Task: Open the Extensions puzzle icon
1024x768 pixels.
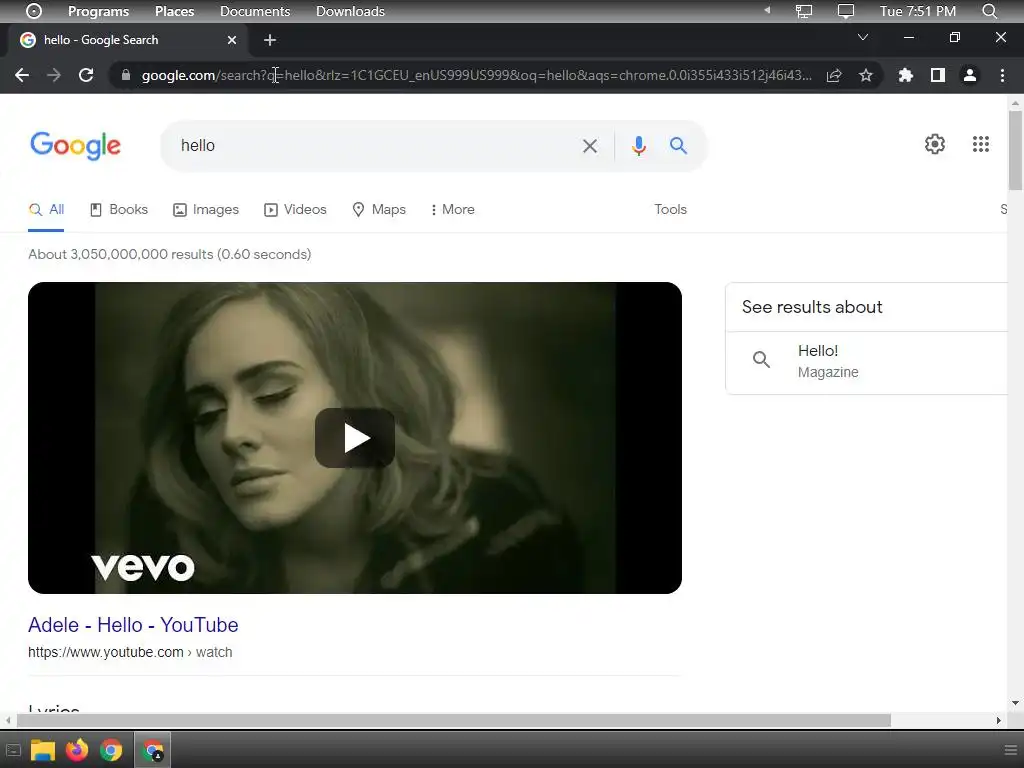Action: coord(905,75)
